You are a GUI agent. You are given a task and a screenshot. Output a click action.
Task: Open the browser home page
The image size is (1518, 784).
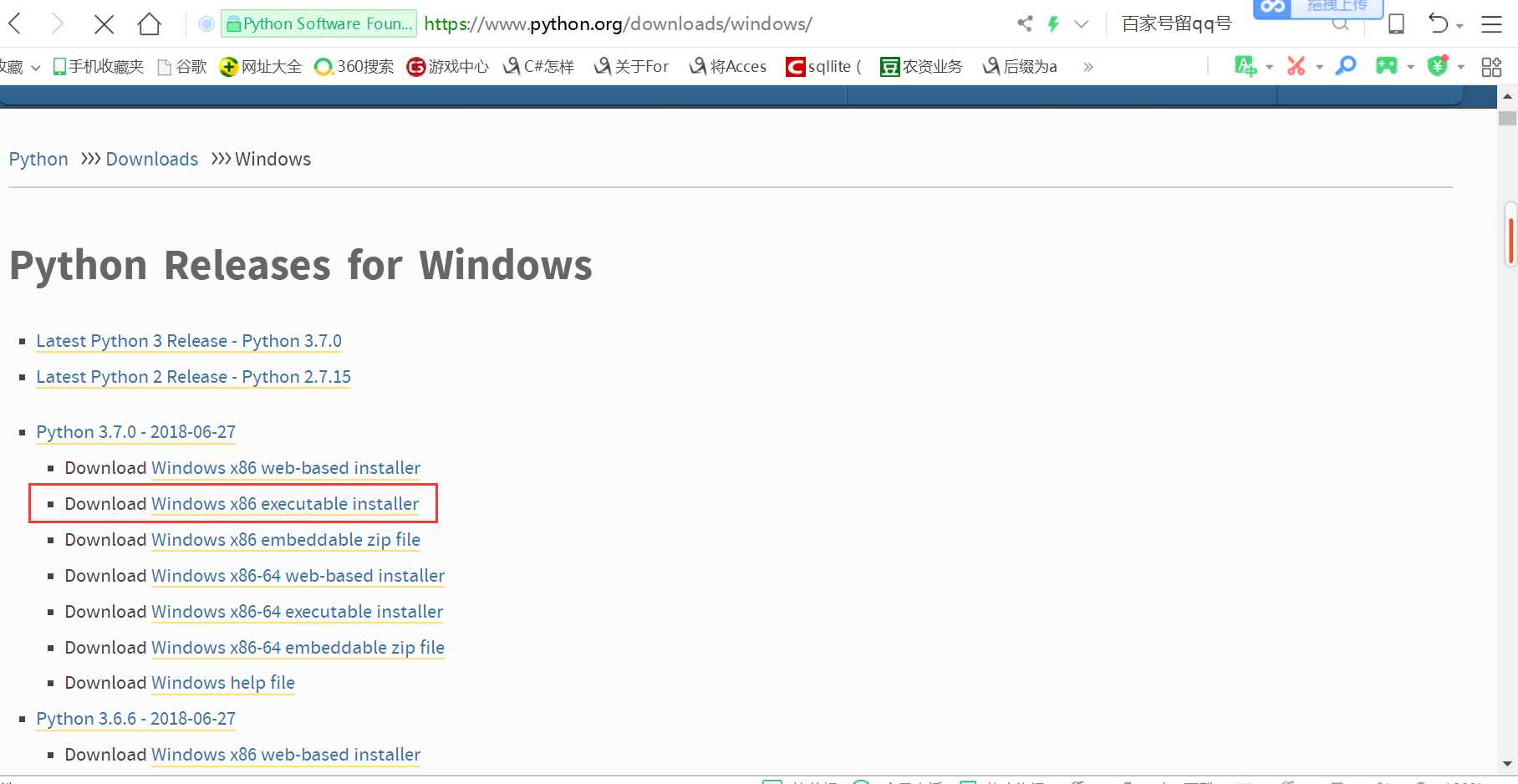149,23
